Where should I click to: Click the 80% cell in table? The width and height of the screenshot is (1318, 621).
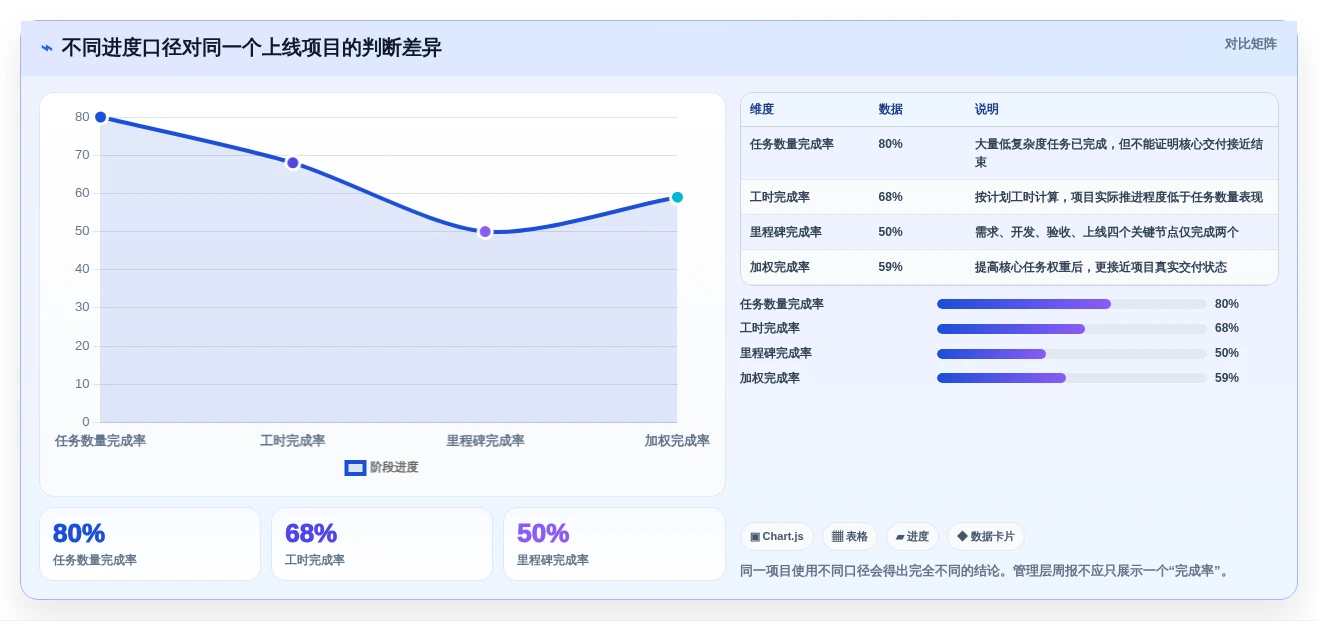pos(890,144)
